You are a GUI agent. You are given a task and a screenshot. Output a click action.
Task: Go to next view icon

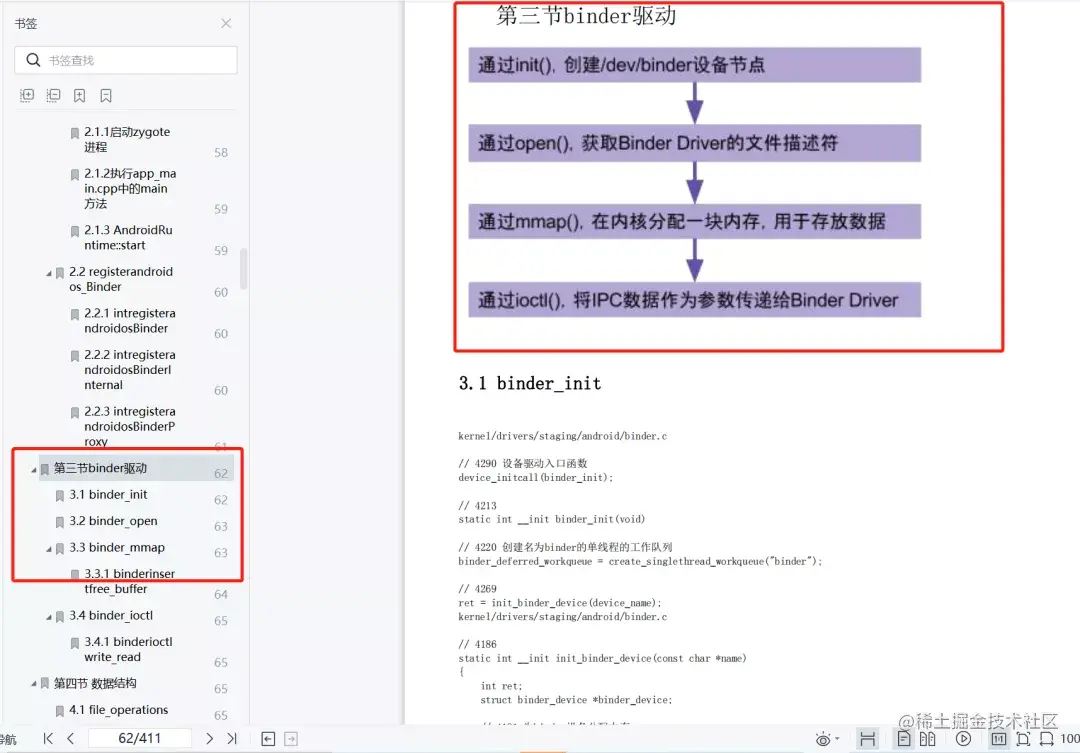point(291,739)
